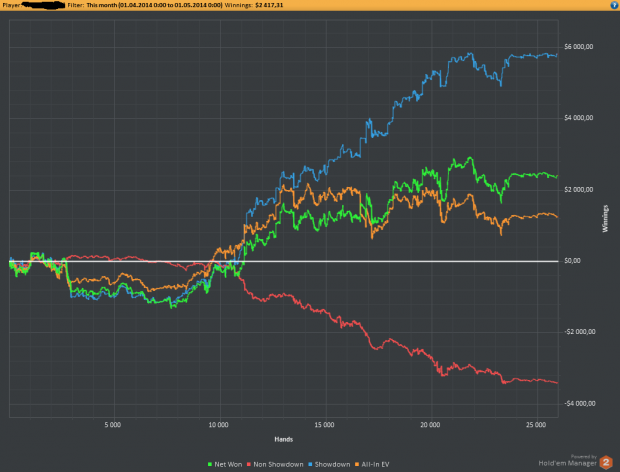
Task: Click the redacted Player name in header
Action: [43, 5]
